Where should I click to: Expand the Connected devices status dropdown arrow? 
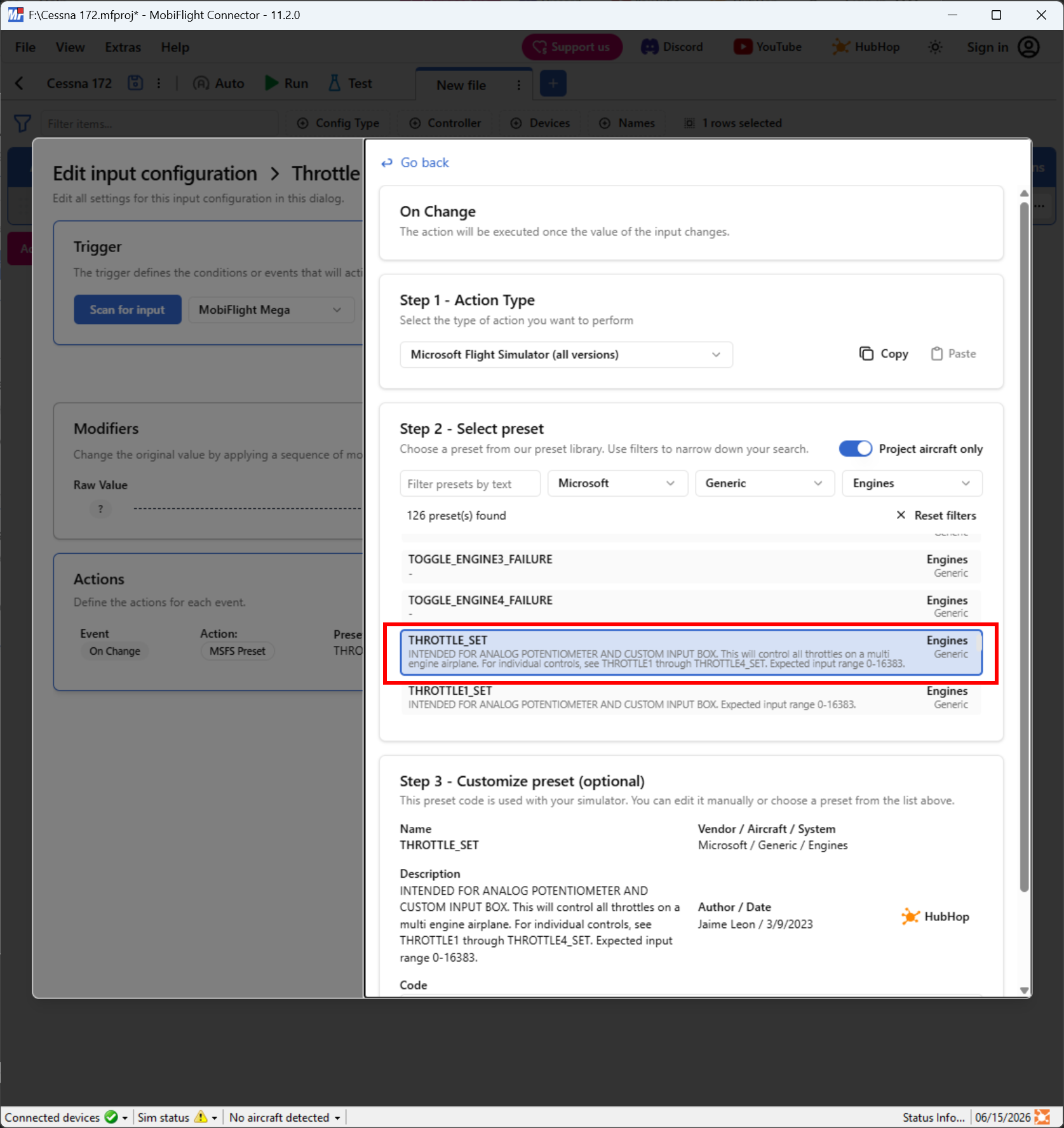coord(125,1118)
